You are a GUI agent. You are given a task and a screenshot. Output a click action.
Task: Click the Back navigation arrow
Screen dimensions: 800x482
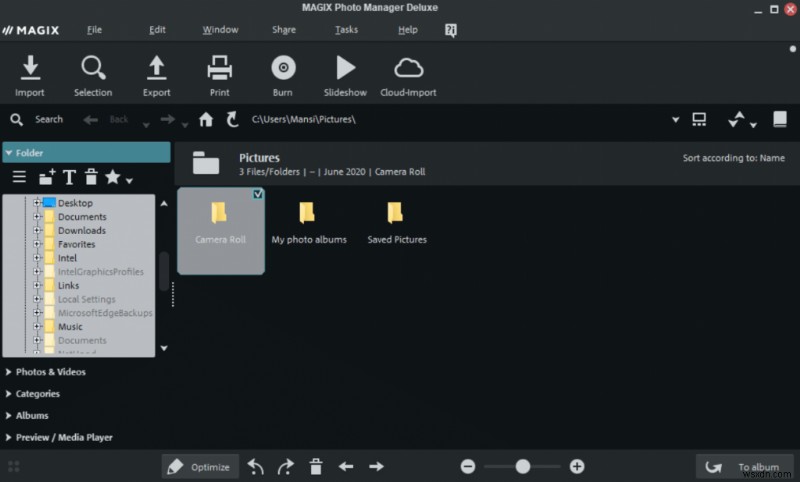pyautogui.click(x=91, y=120)
